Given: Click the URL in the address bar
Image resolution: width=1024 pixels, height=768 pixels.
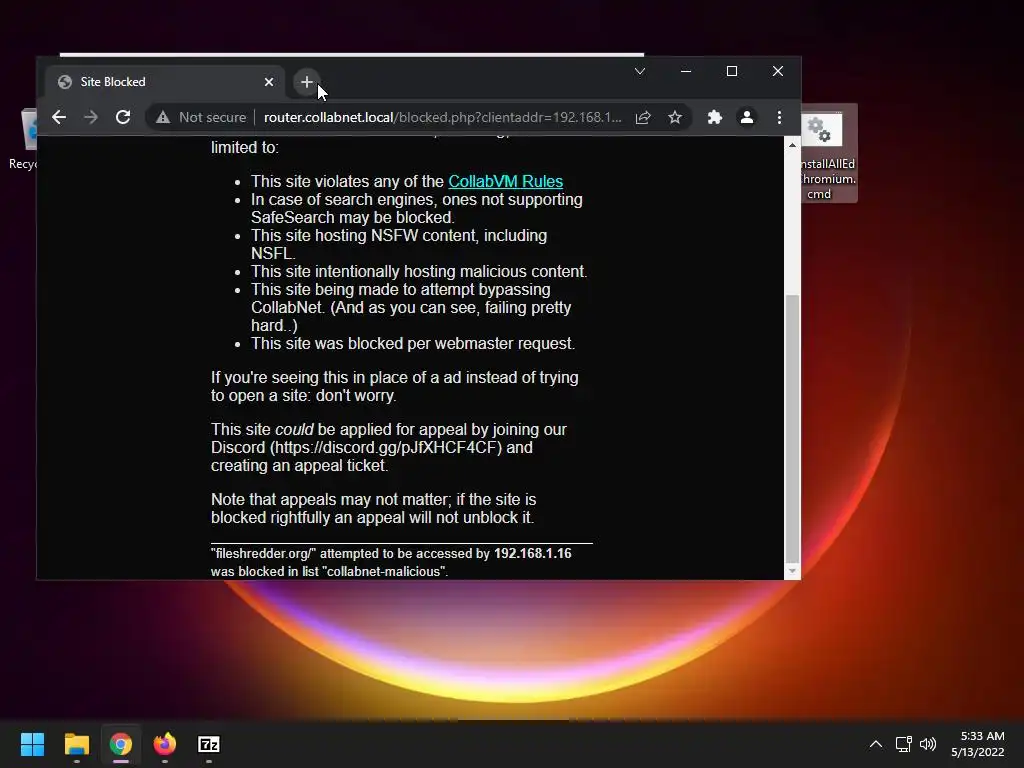Looking at the screenshot, I should tap(443, 118).
